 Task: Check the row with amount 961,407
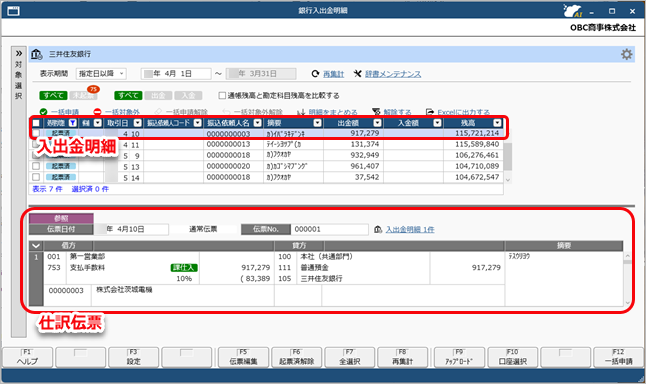point(36,166)
